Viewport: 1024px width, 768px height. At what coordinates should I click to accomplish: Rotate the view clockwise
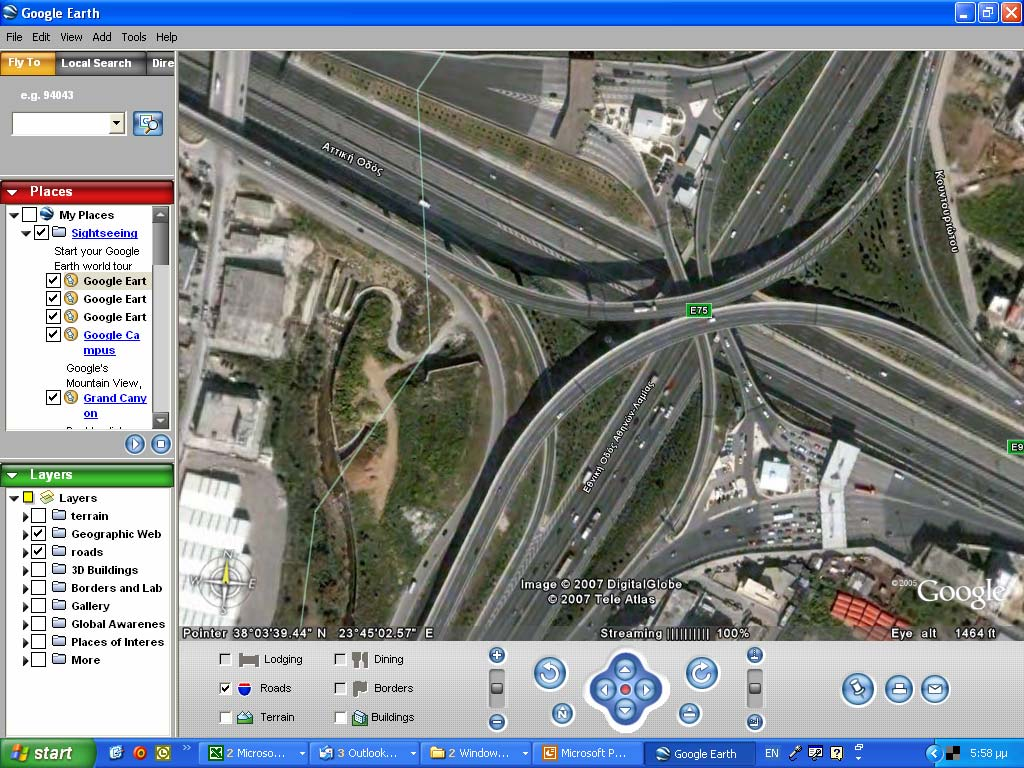pos(701,673)
